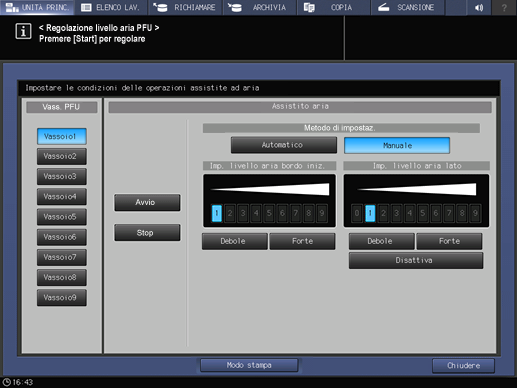Choose the Automatico setting method
Screen dimensions: 517x388
(x=284, y=145)
